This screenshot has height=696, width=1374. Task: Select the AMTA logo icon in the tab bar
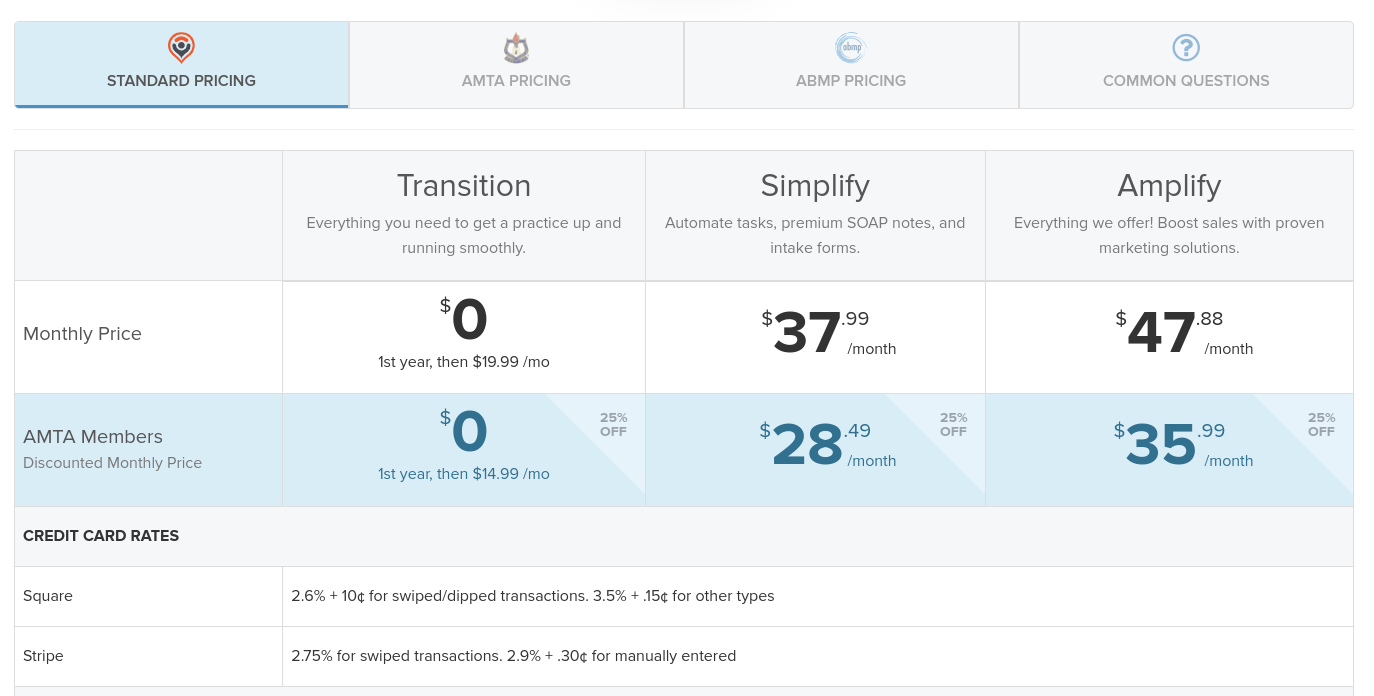click(x=516, y=48)
